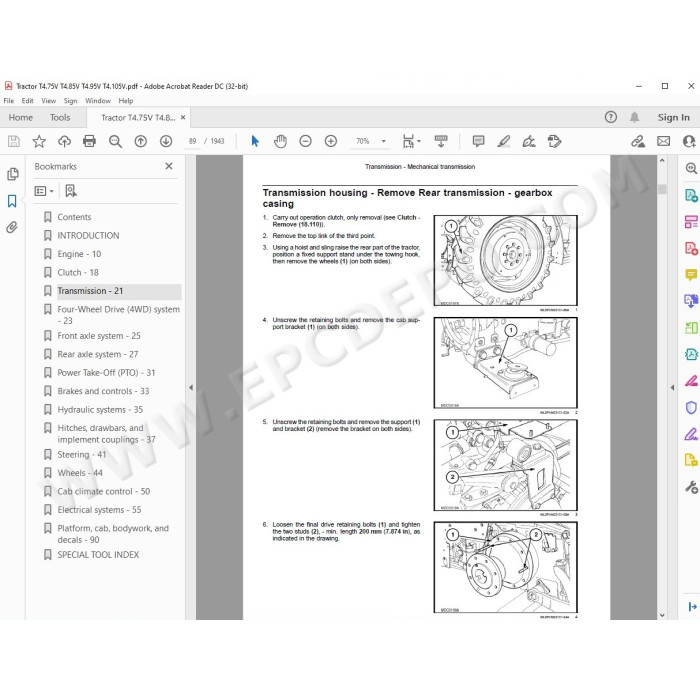Image resolution: width=700 pixels, height=700 pixels.
Task: Jump to Clutch - 18 bookmark
Action: tap(78, 272)
